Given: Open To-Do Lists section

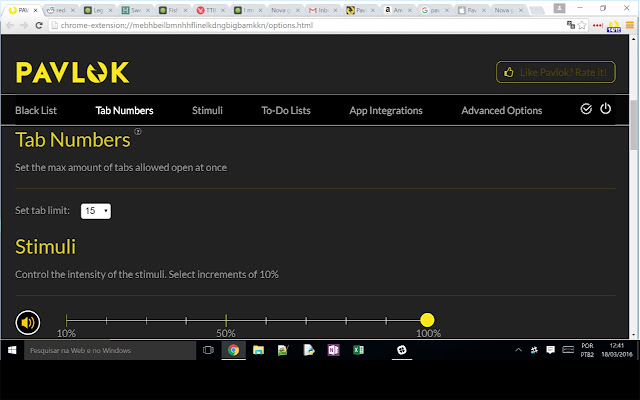Looking at the screenshot, I should click(x=286, y=110).
